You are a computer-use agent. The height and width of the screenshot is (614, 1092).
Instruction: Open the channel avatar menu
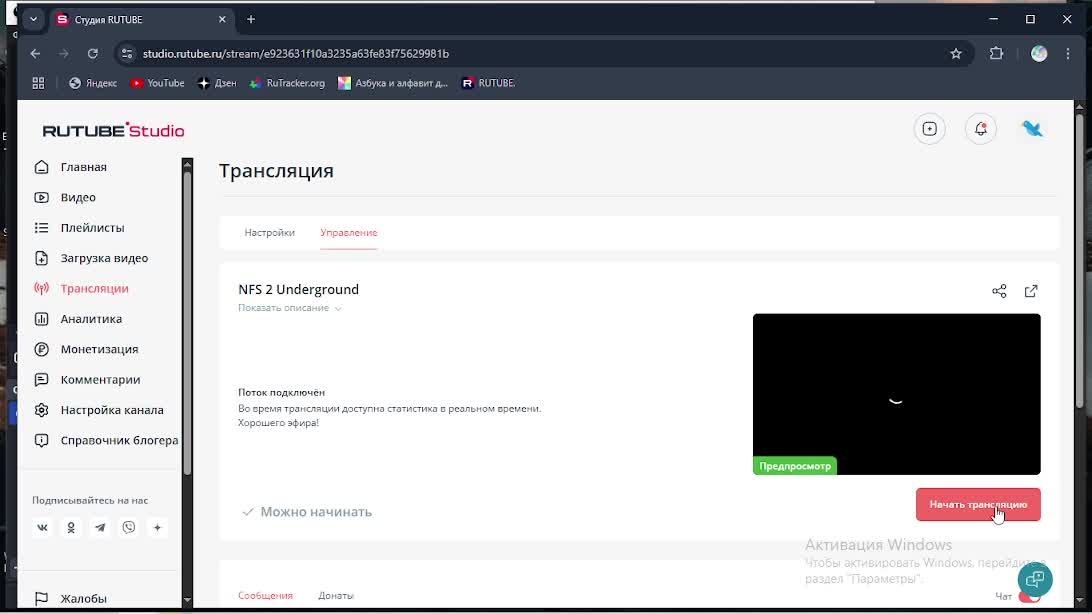1032,129
